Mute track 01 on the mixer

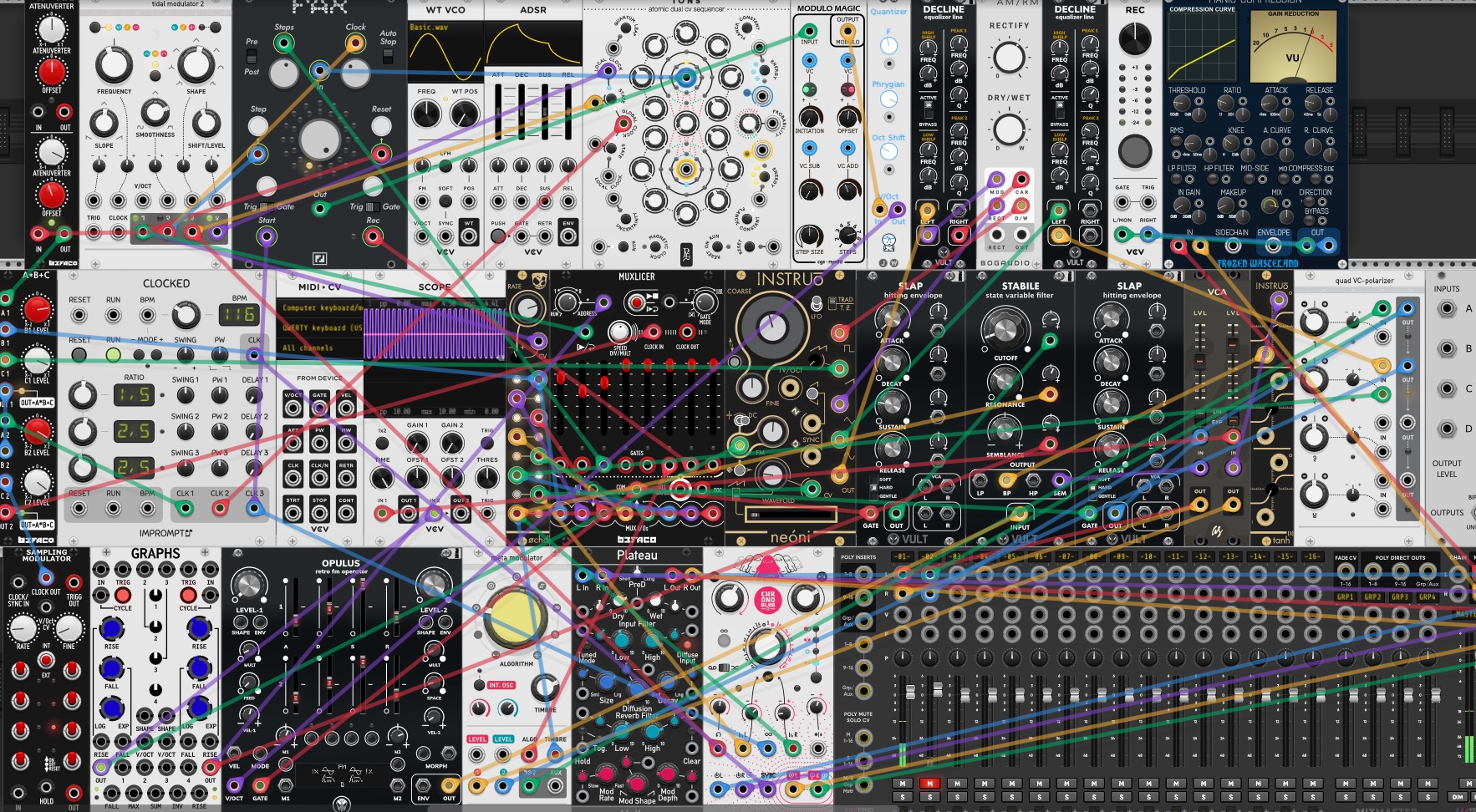[902, 784]
